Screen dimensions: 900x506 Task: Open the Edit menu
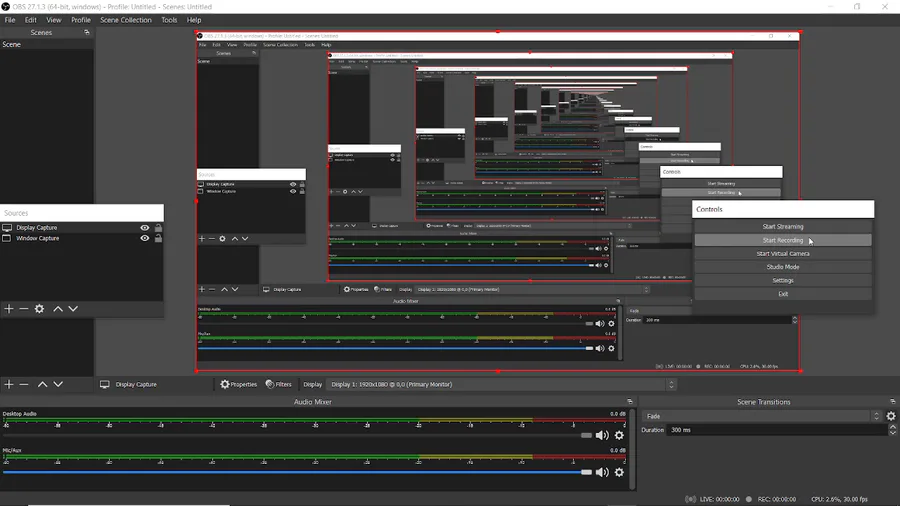coord(30,20)
